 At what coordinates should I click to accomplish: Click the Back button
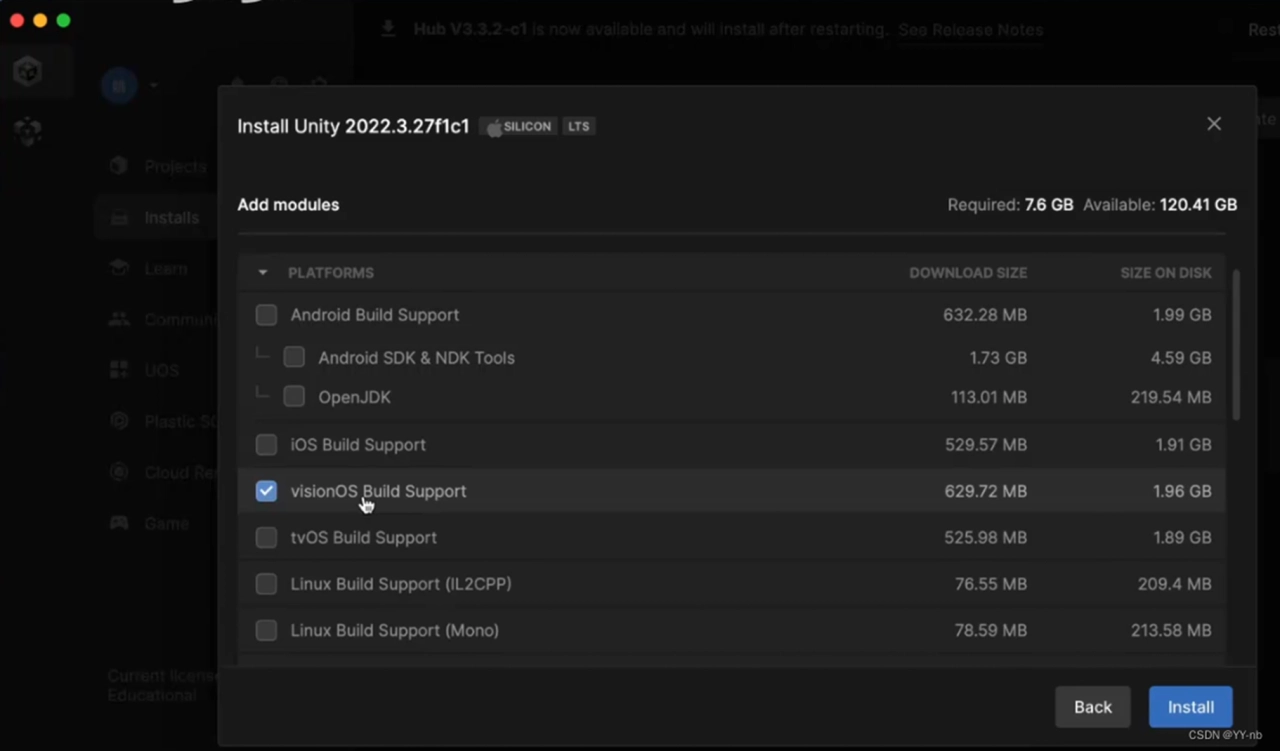tap(1093, 707)
